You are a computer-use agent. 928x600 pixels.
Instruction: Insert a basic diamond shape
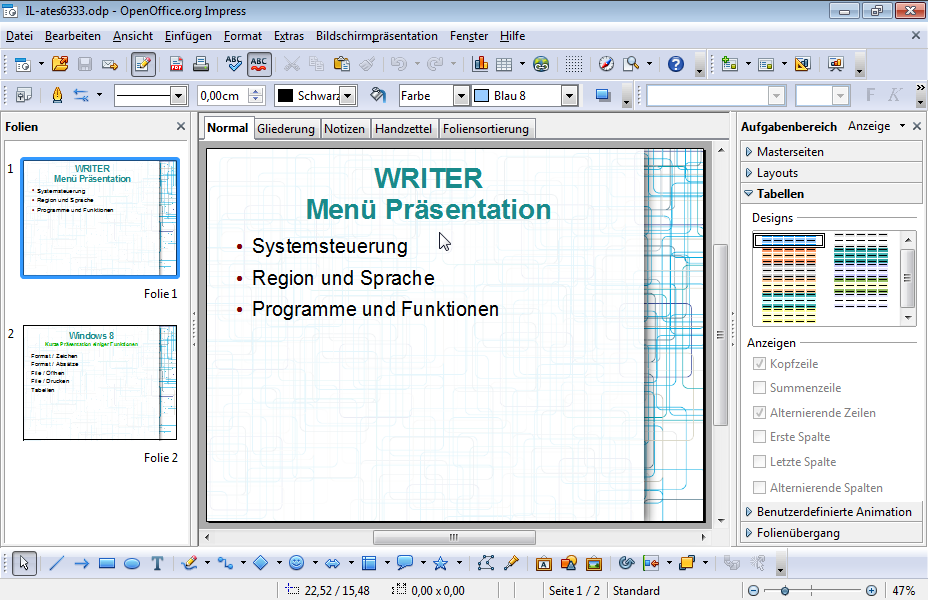(260, 563)
